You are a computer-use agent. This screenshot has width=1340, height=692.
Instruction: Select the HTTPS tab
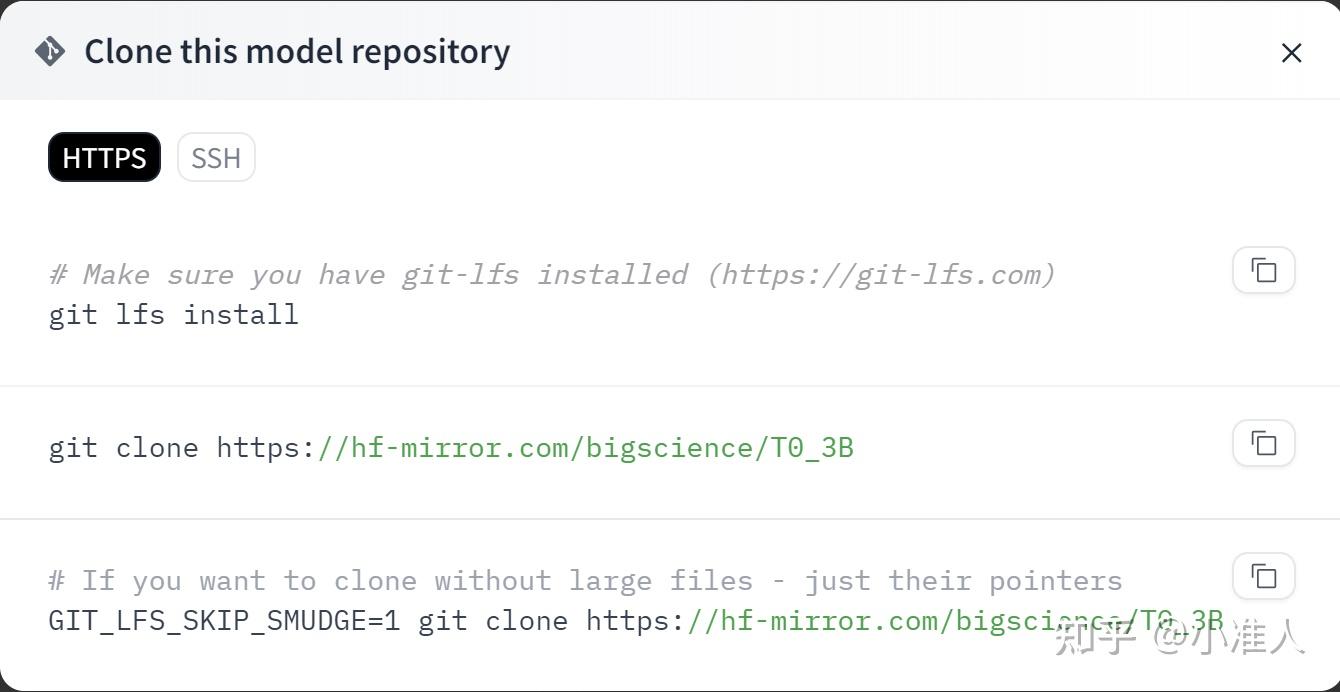[x=104, y=158]
